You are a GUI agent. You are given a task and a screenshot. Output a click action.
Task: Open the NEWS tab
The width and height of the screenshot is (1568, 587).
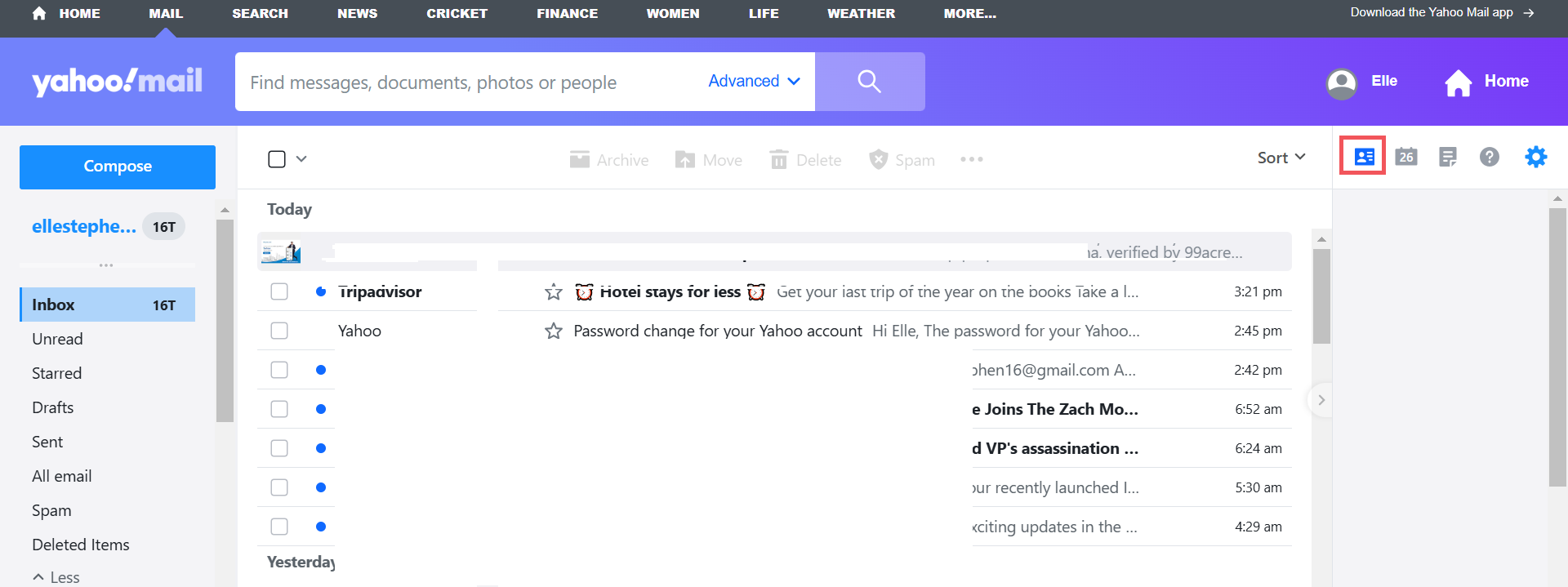(x=357, y=13)
